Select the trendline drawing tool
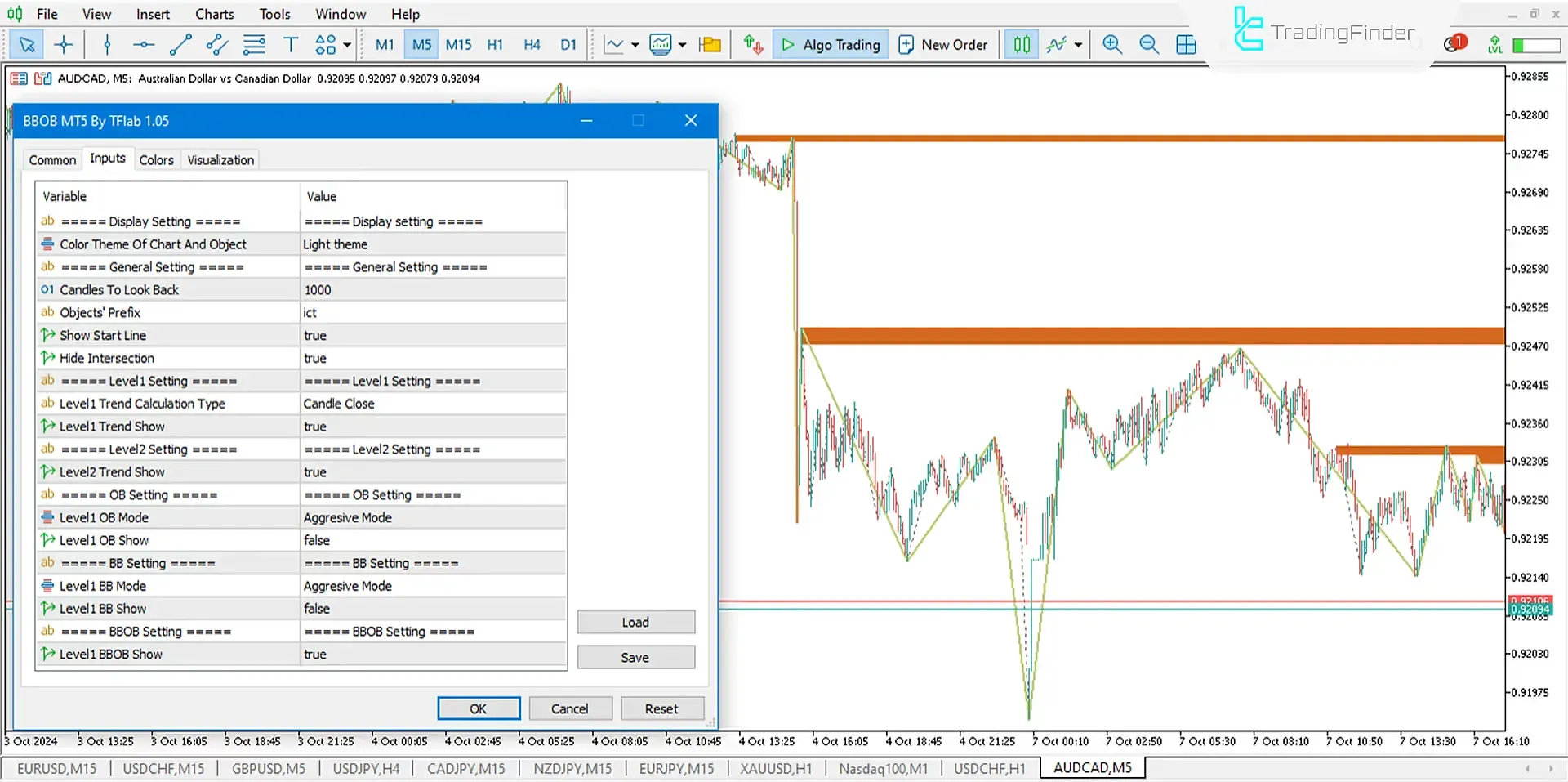The height and width of the screenshot is (782, 1568). tap(180, 44)
